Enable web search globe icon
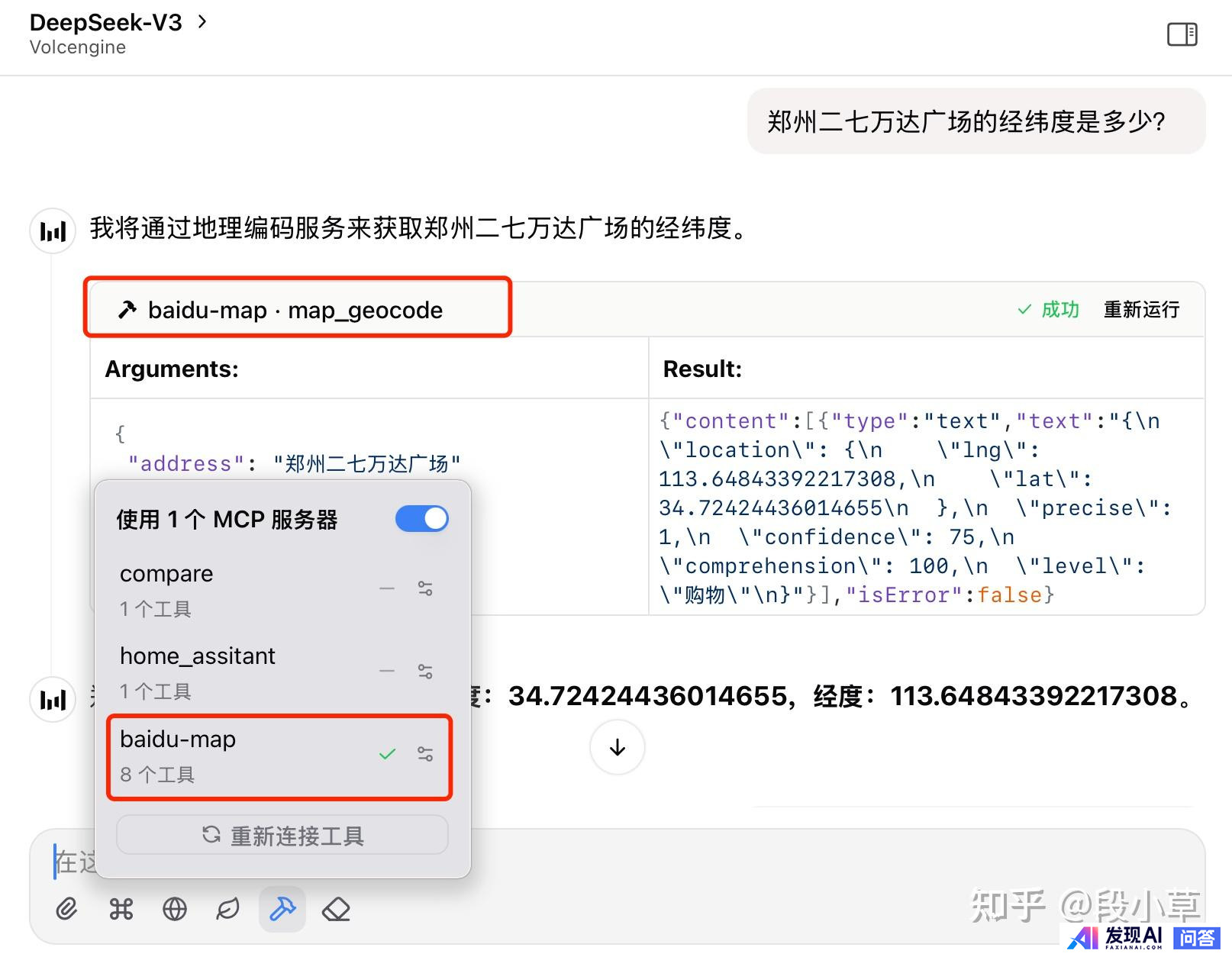1232x957 pixels. pos(175,909)
